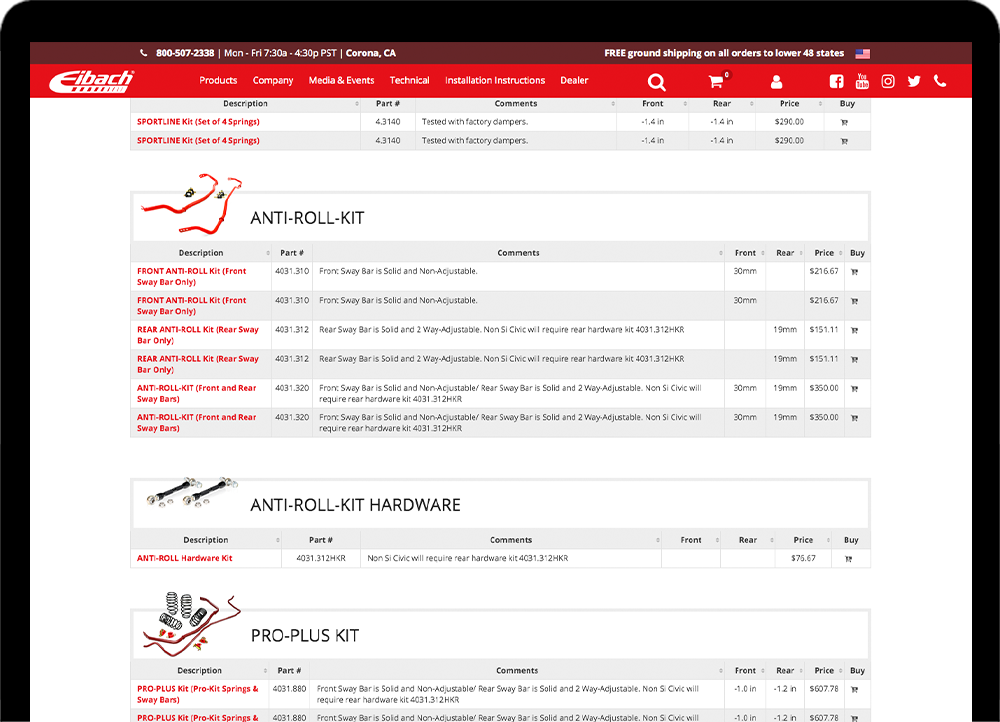Screen dimensions: 1000x722
Task: Select the US flag icon
Action: coord(862,54)
